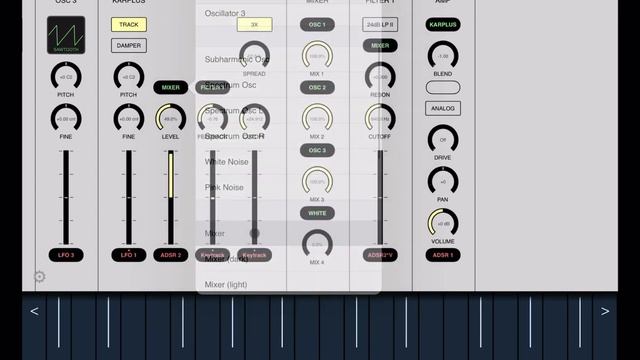
Task: Select the Spectrum Osc L entry
Action: tap(288, 111)
